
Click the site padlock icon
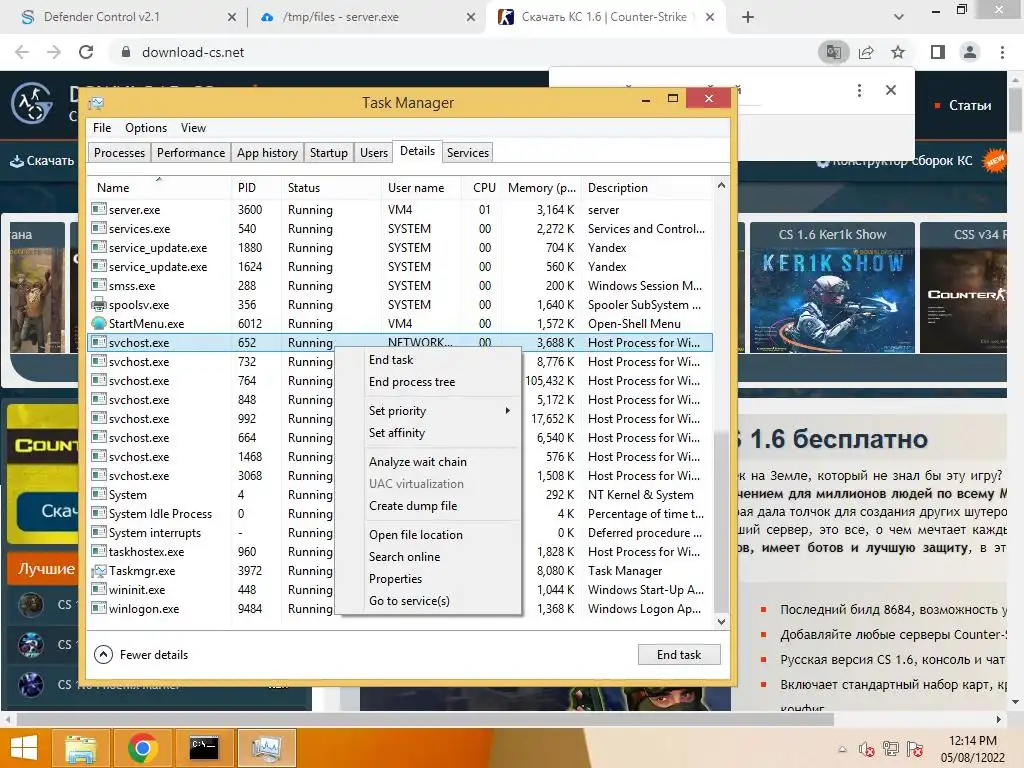[126, 52]
